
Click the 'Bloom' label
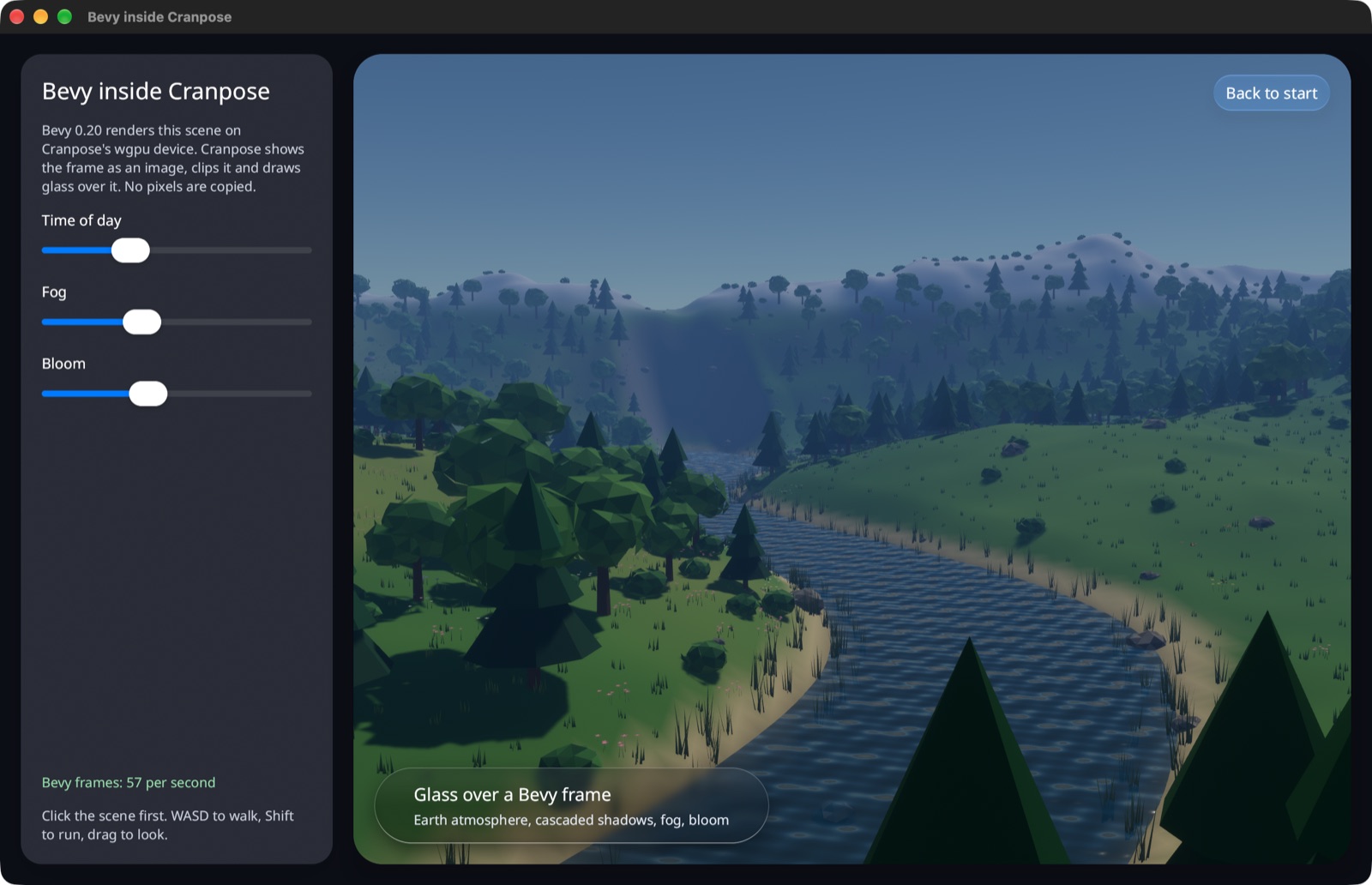pyautogui.click(x=63, y=364)
